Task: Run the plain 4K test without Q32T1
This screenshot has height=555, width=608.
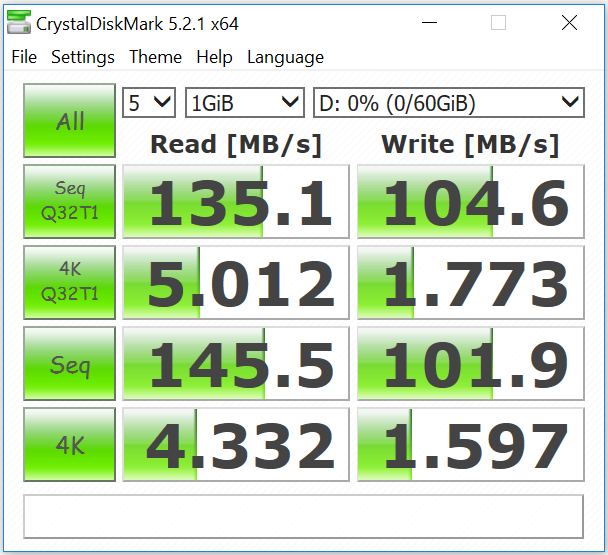Action: (x=70, y=446)
